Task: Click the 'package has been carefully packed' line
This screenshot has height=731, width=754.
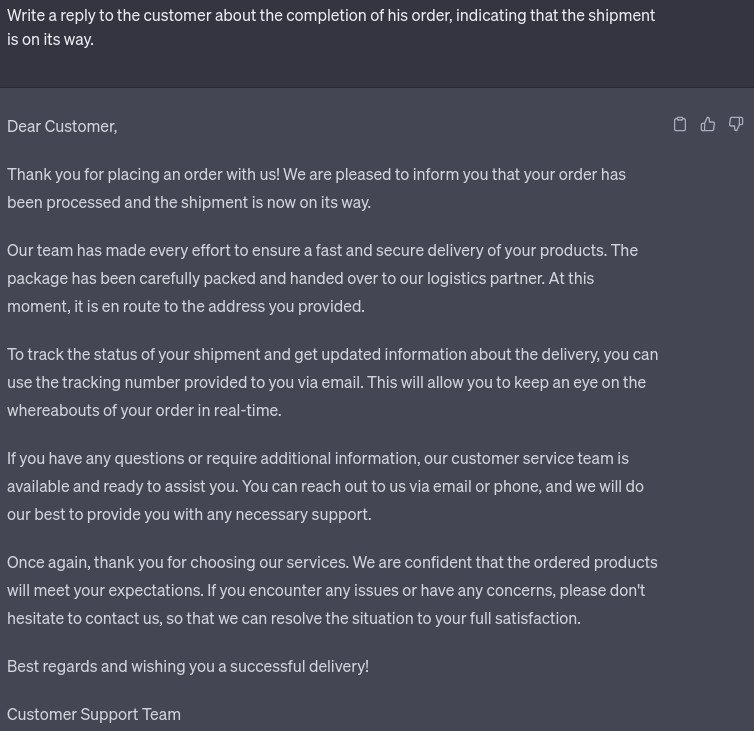Action: (x=301, y=278)
